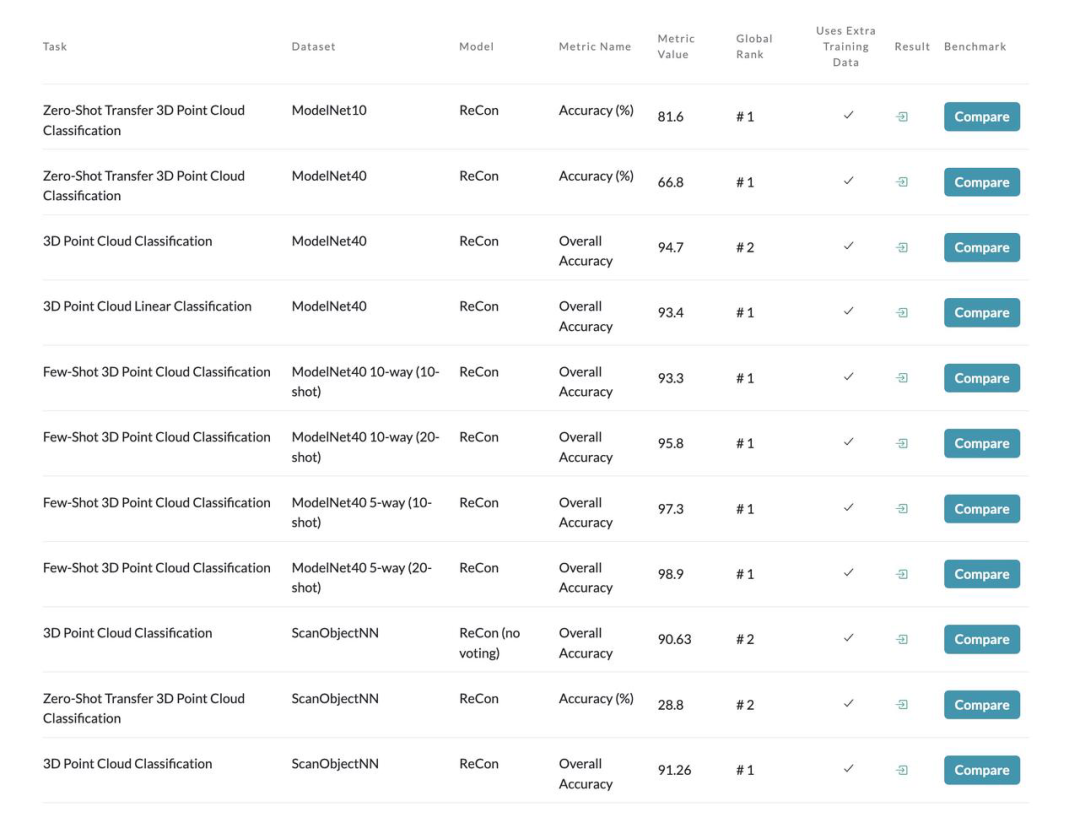
Task: Open result icon for 5-way (20-shot) row
Action: (x=901, y=574)
